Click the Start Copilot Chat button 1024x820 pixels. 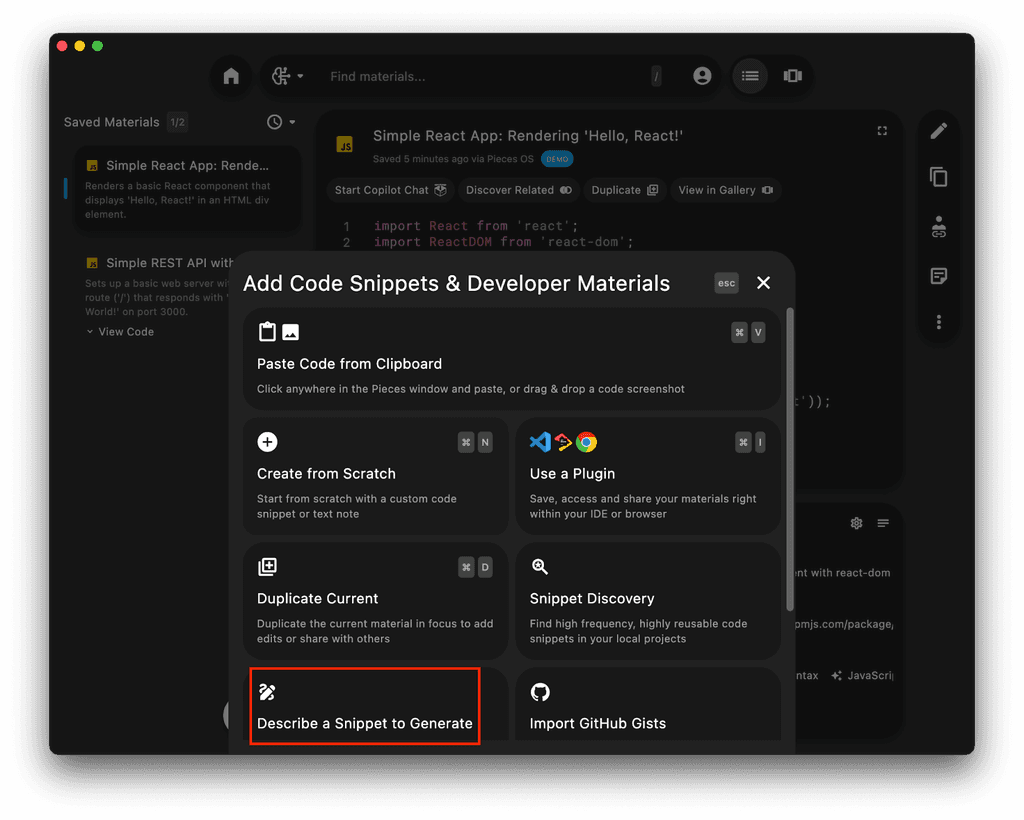(x=391, y=190)
